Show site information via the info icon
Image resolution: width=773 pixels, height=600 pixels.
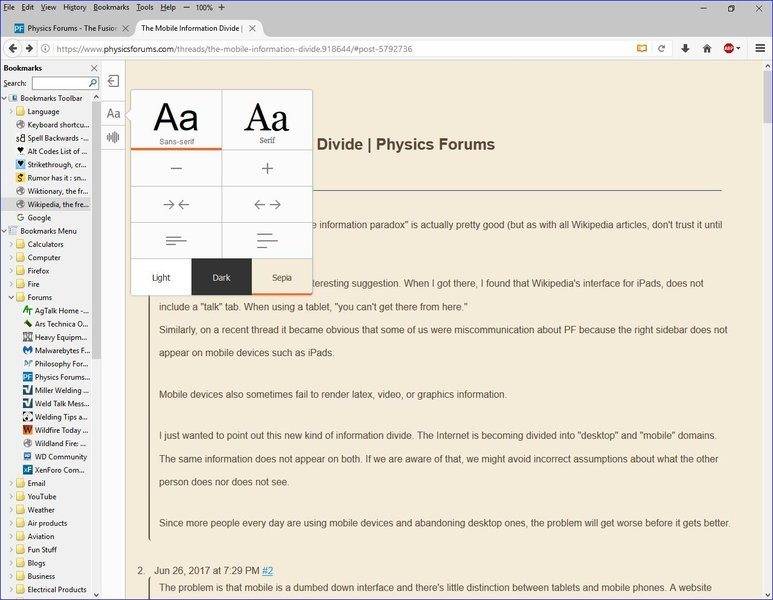click(45, 48)
